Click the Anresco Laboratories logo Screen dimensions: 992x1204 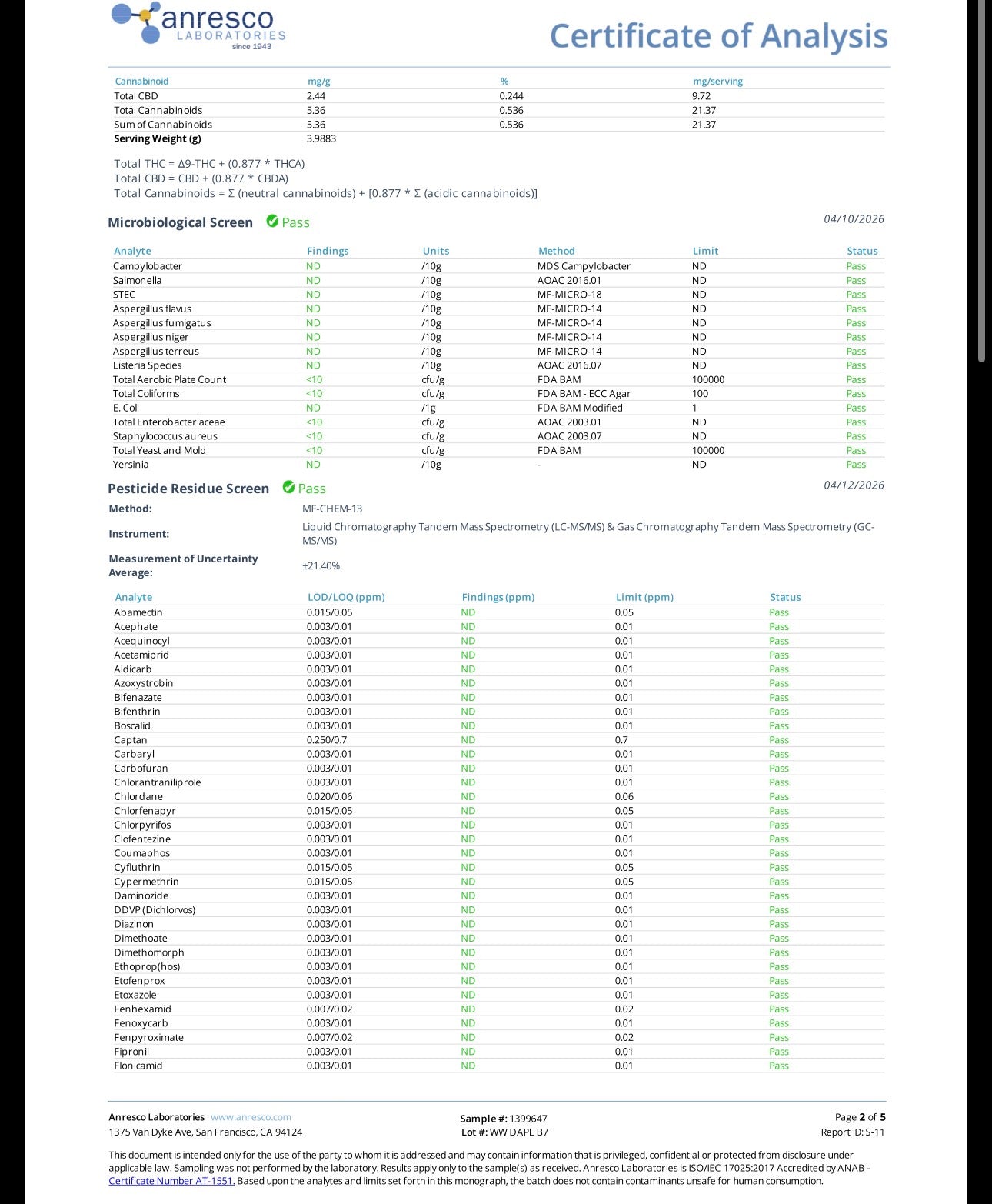click(x=198, y=26)
